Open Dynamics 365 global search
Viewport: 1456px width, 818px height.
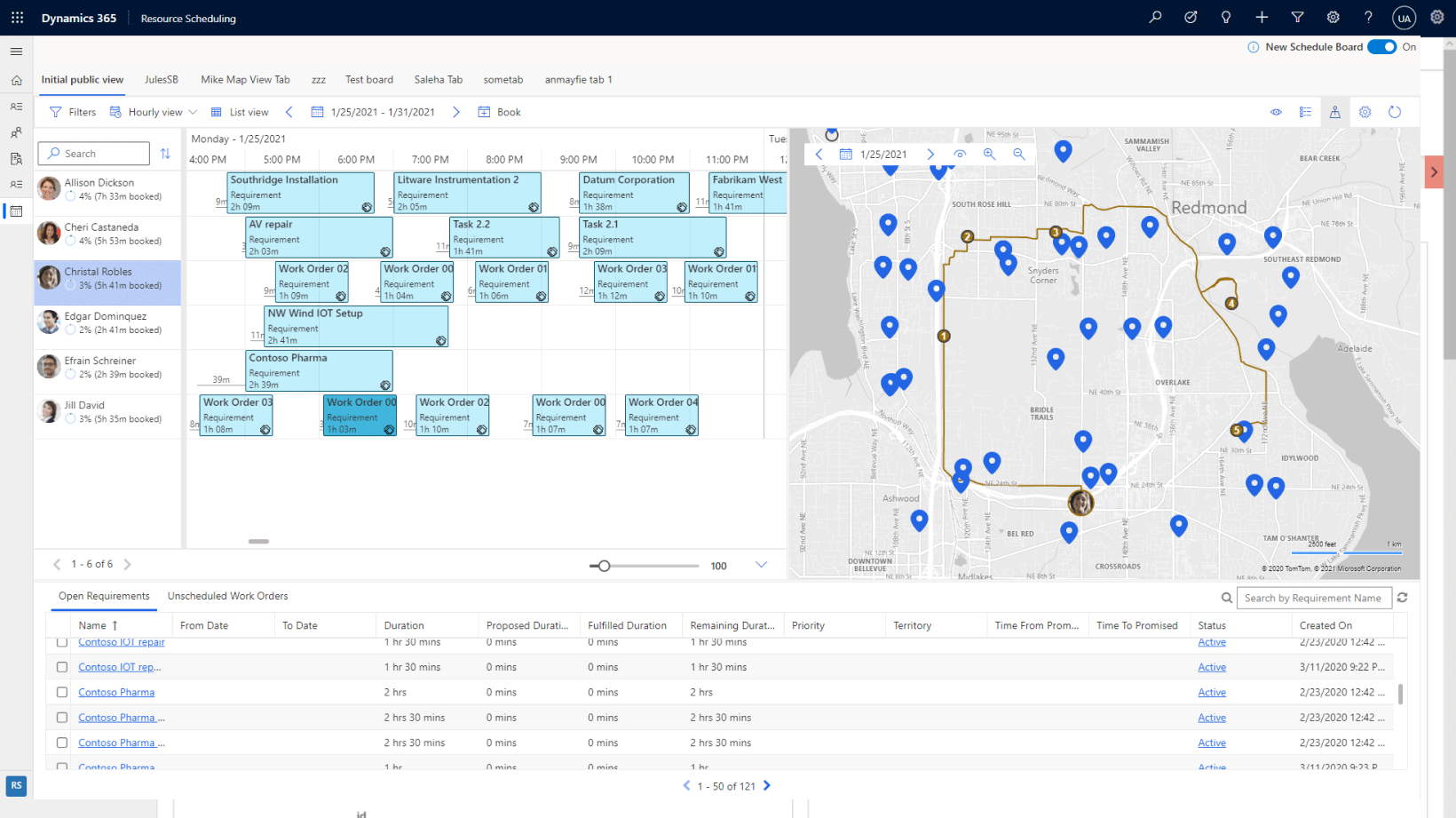coord(1154,17)
